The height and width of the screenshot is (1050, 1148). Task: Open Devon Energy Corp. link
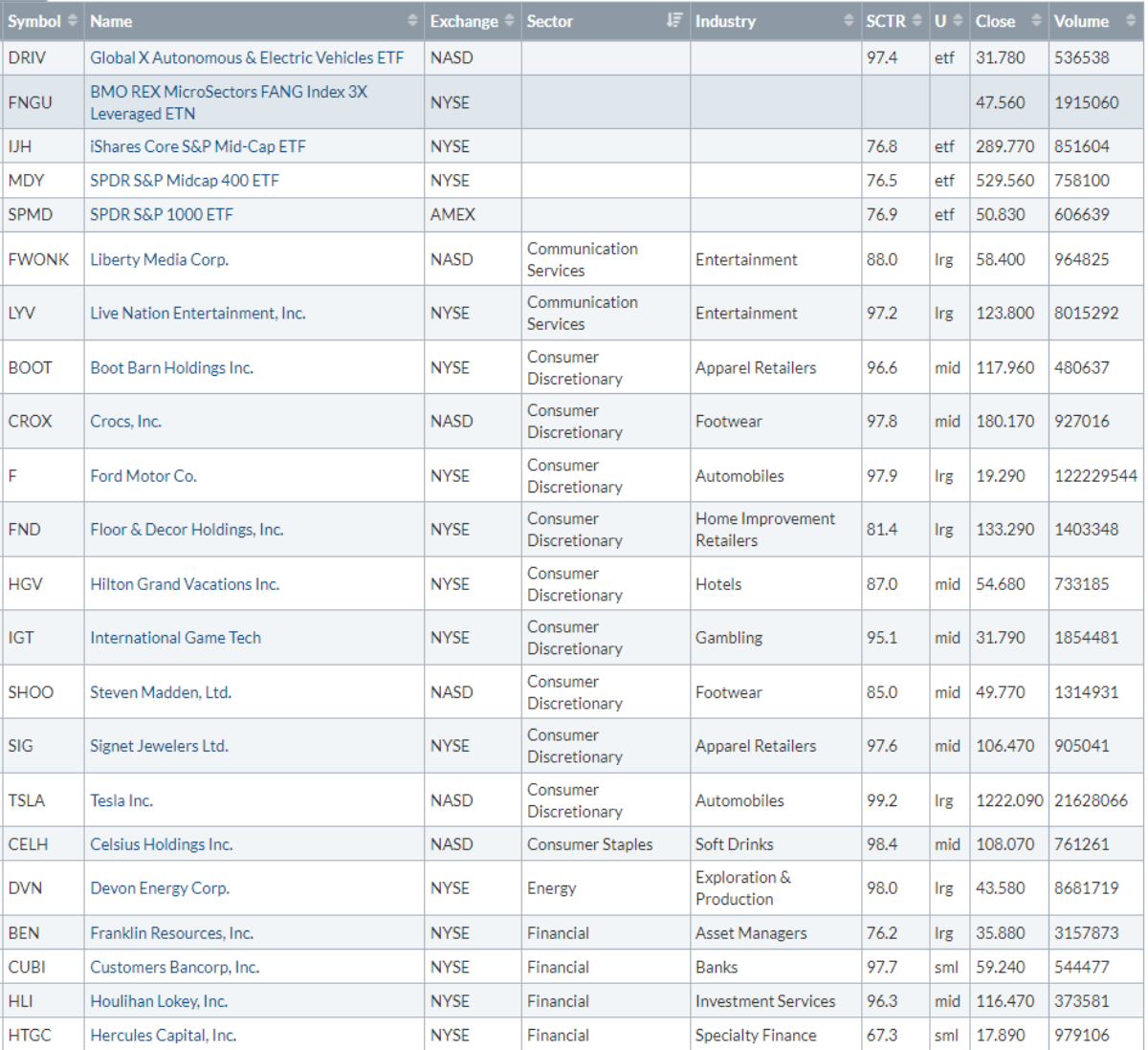160,887
